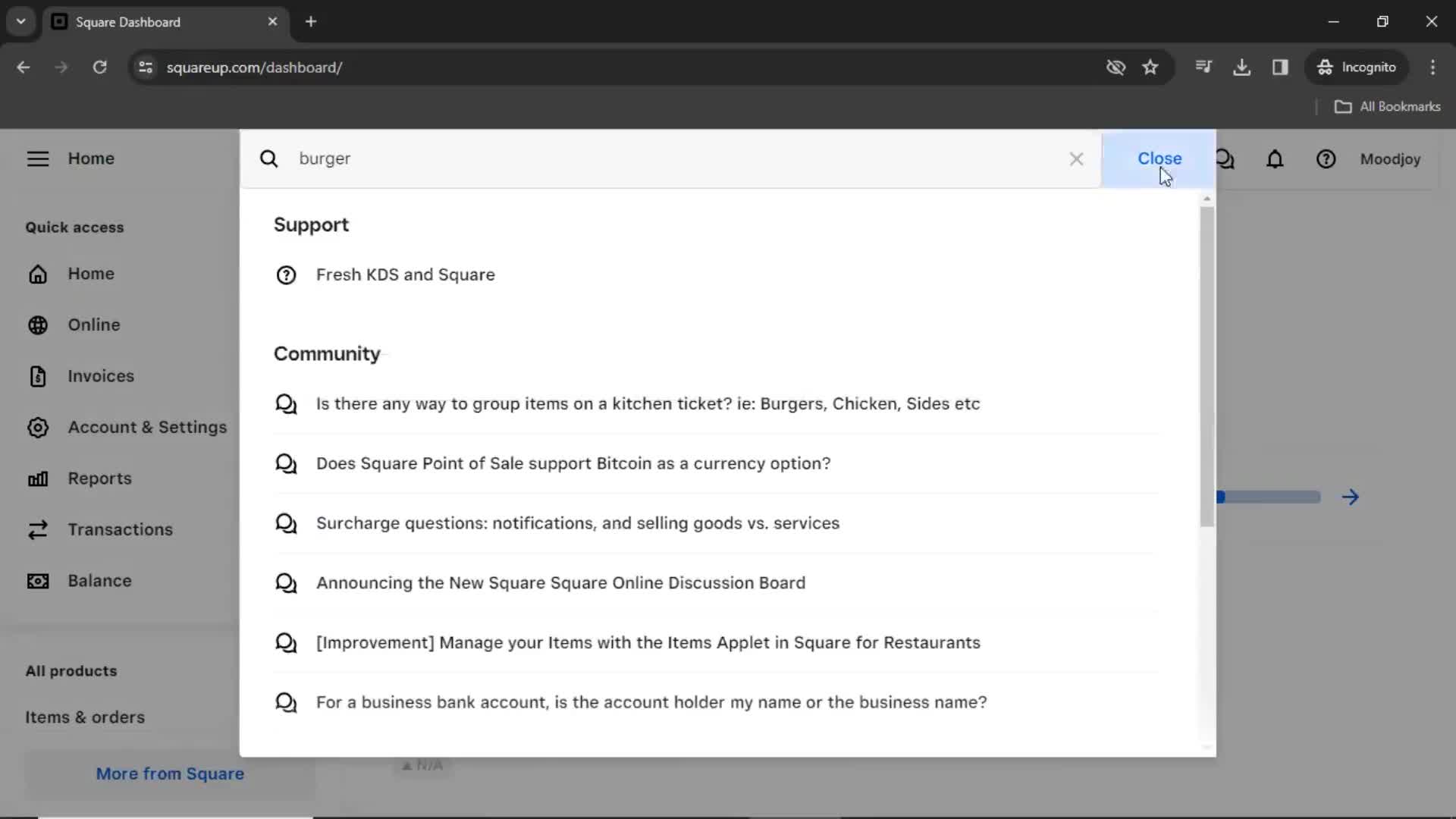Click chat icon beside Items Applet post

tap(286, 643)
